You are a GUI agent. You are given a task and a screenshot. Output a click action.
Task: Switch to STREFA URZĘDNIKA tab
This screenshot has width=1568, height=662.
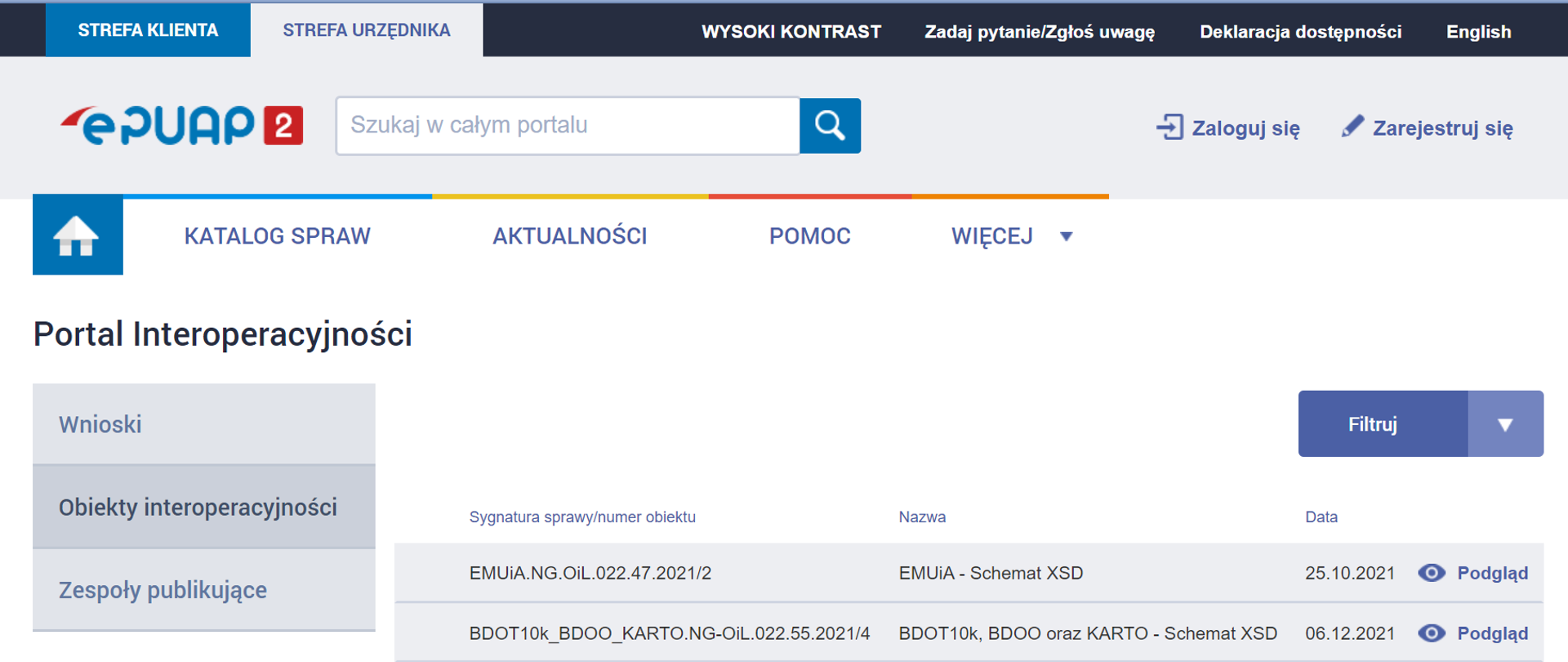(x=366, y=30)
